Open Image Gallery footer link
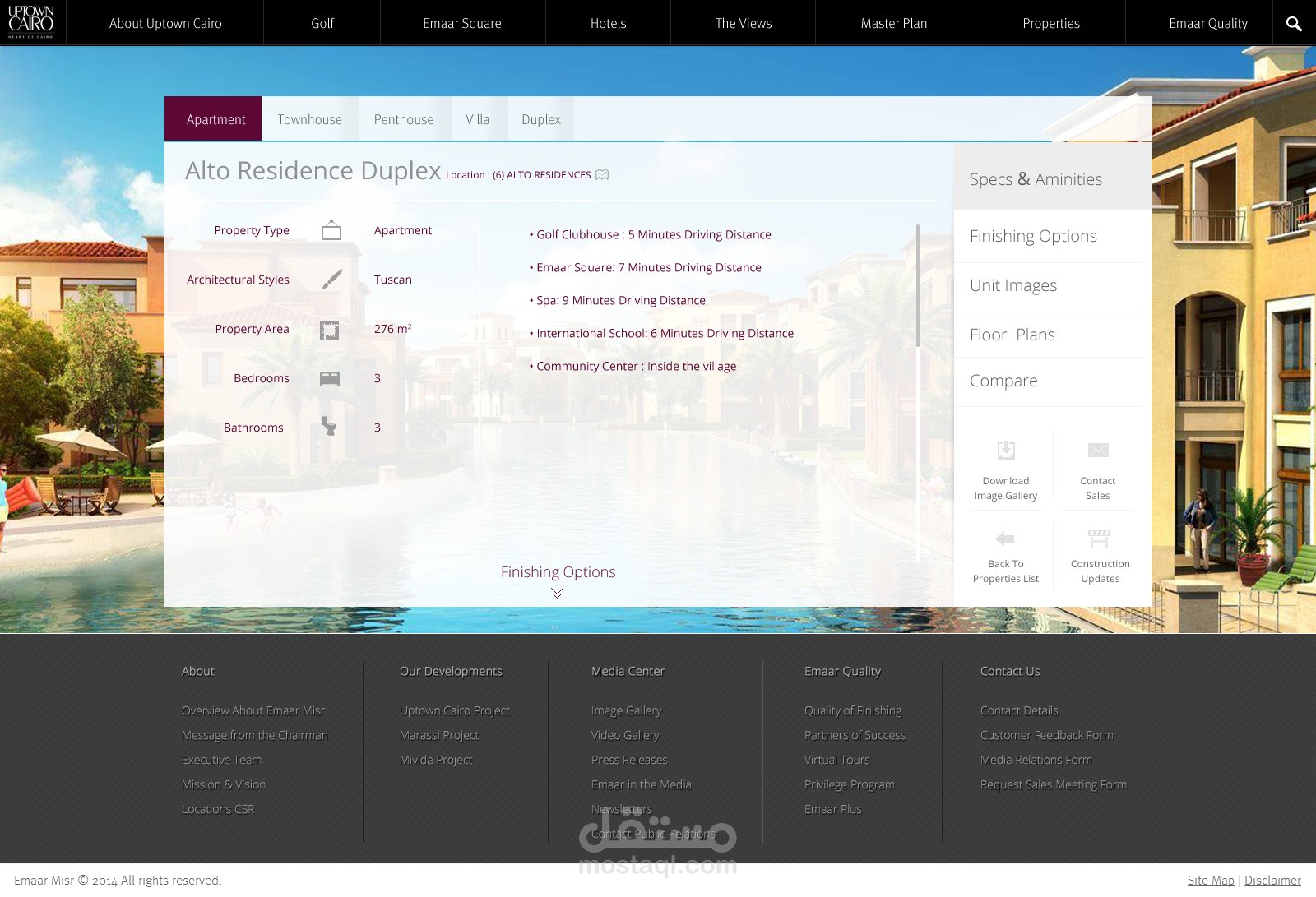The image size is (1316, 897). (x=627, y=710)
